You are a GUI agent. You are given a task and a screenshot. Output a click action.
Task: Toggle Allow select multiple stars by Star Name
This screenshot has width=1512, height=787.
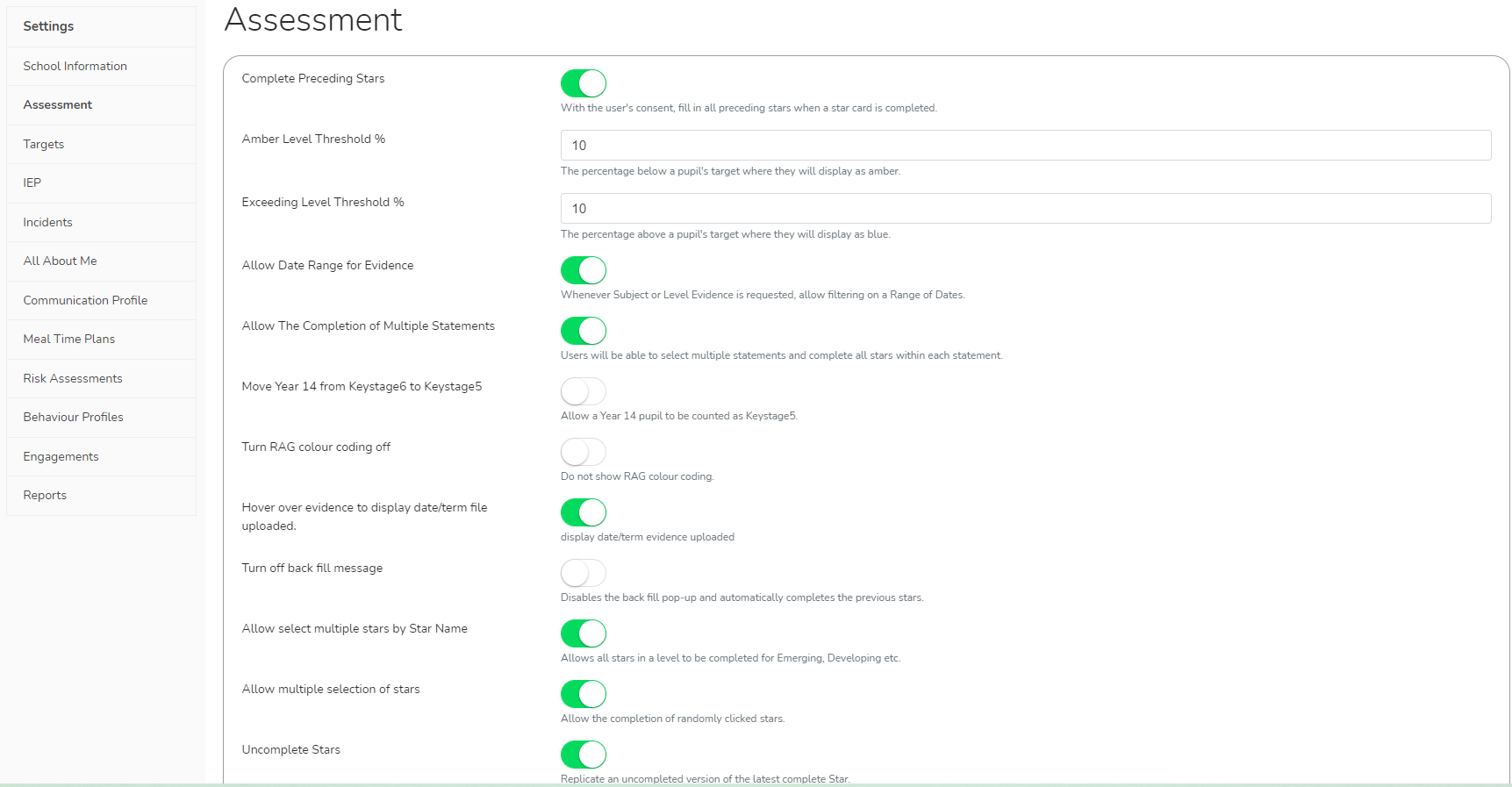click(x=584, y=633)
